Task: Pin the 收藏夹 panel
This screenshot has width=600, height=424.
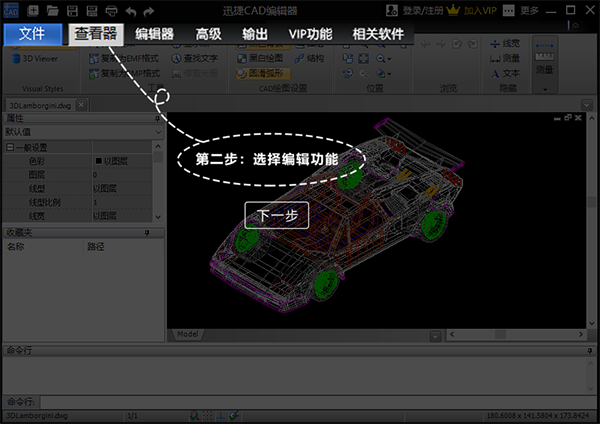Action: tap(147, 233)
